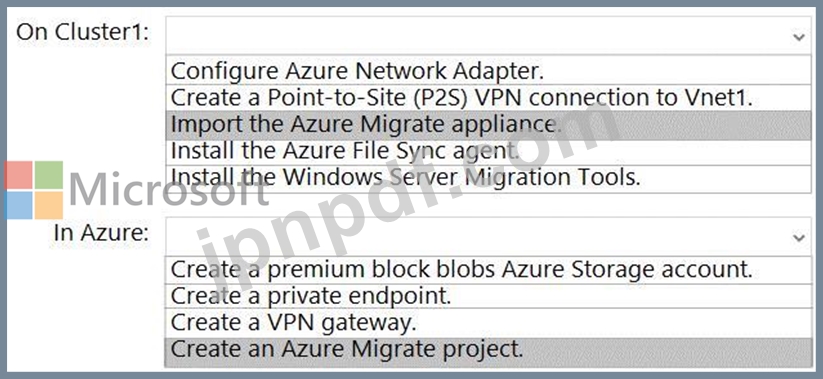Open the empty In Azure combo box

489,236
